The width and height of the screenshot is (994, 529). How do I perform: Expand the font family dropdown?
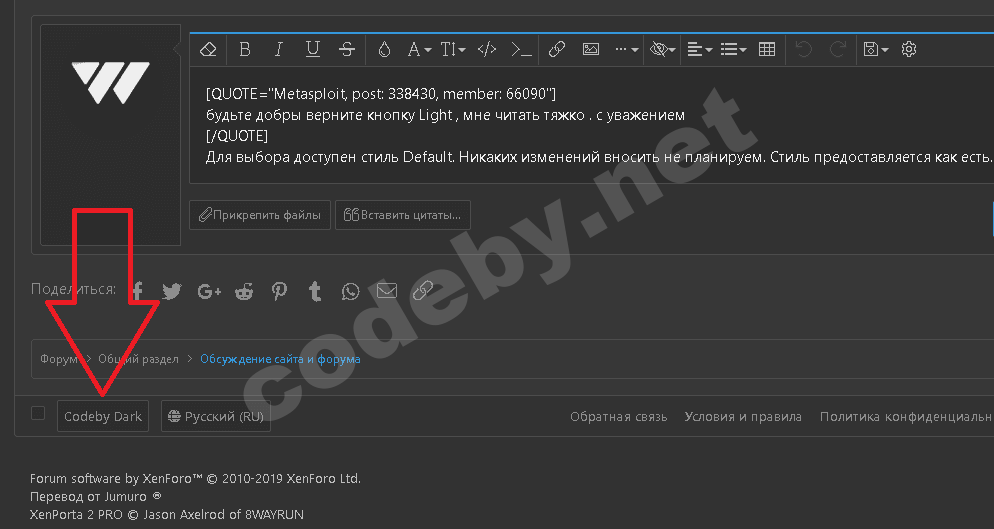(419, 49)
